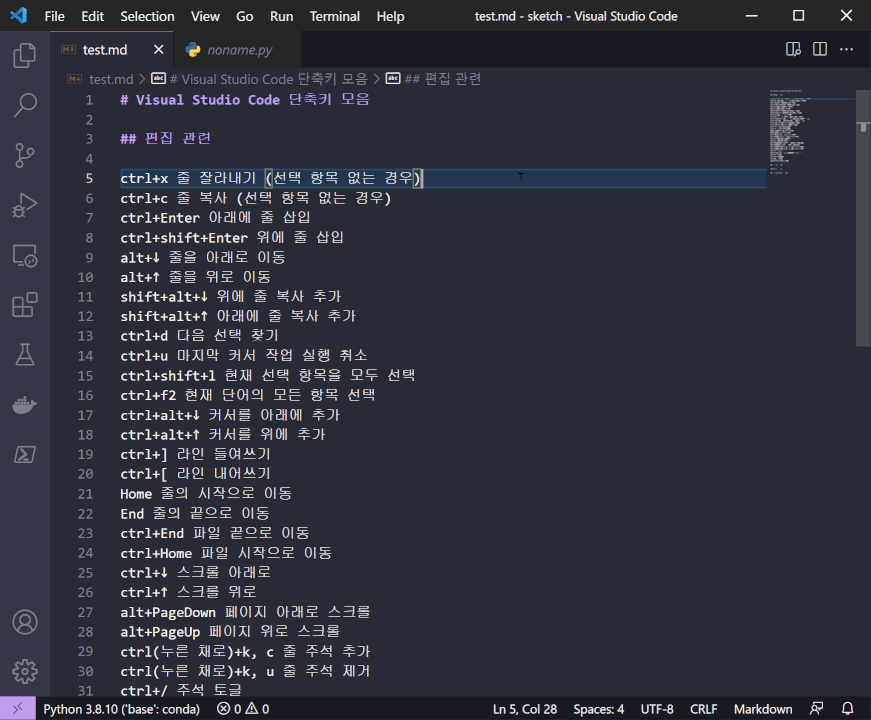871x720 pixels.
Task: Click line 'ctrl+End 파일 끝으로 이동'
Action: pos(214,533)
